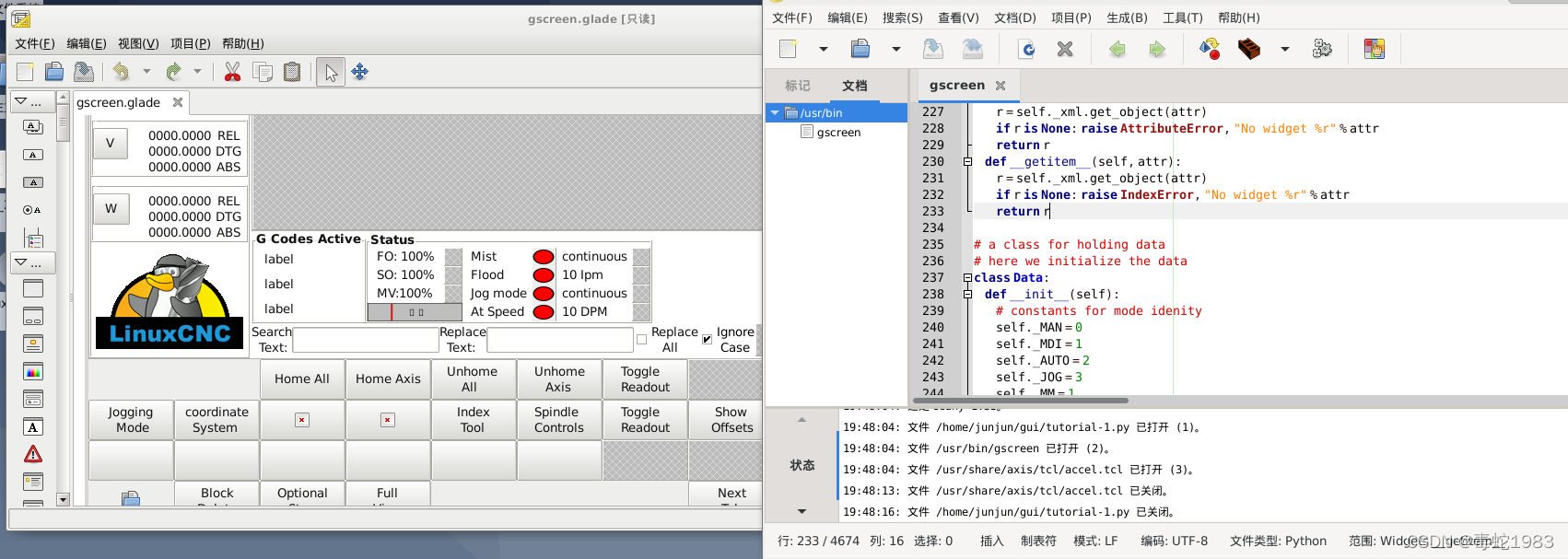Open the Undo history dropdown arrow in Glade
This screenshot has width=1568, height=559.
tap(146, 72)
